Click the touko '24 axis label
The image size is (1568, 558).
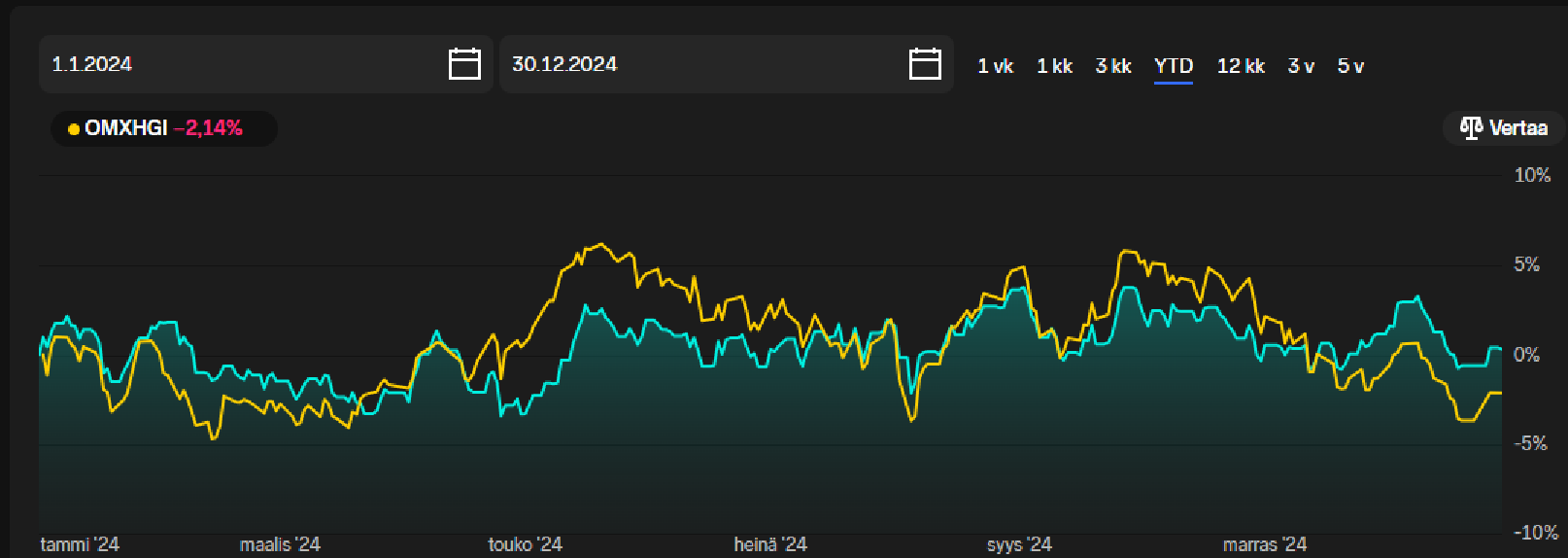click(x=525, y=544)
